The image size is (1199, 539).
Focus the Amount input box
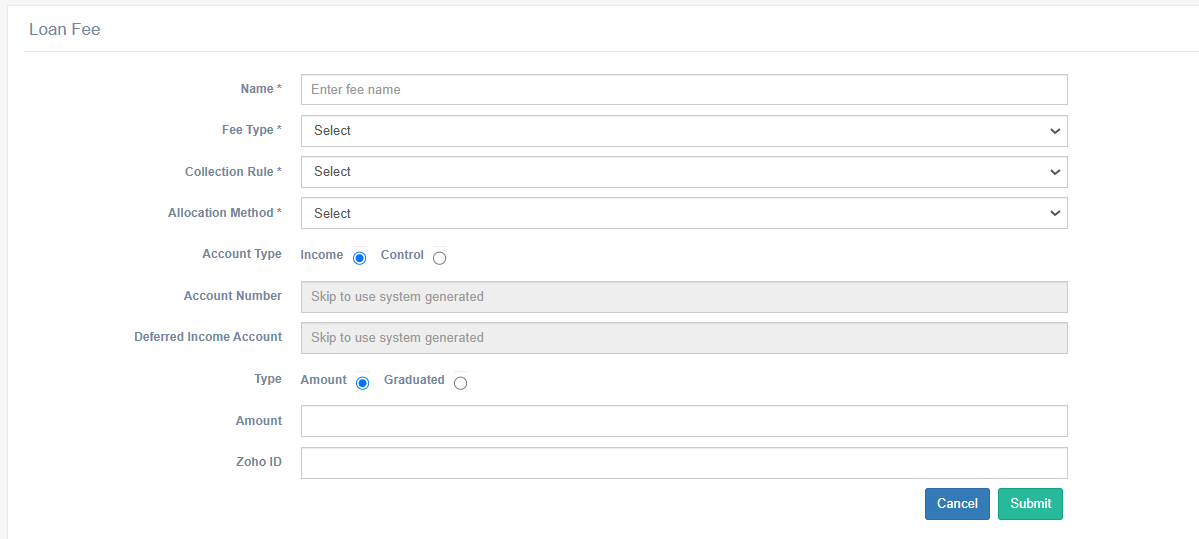tap(683, 421)
